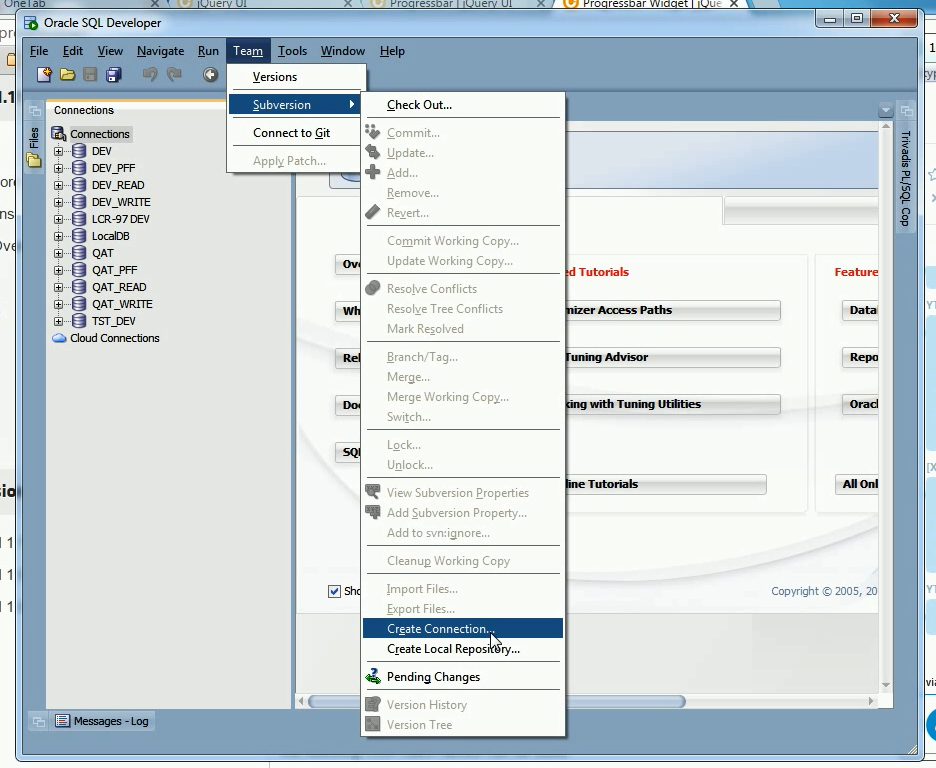Click the Redo toolbar arrow

point(174,75)
